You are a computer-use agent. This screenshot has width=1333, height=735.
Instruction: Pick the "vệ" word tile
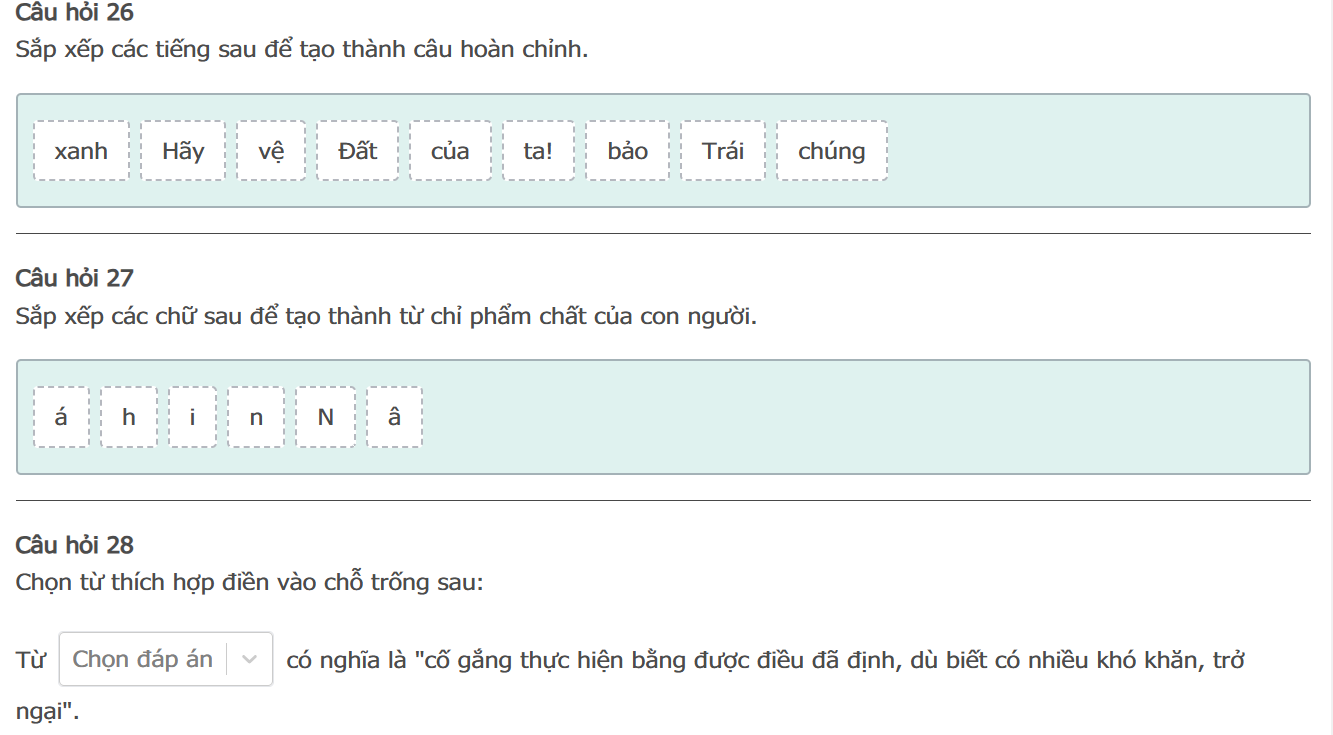click(x=271, y=151)
